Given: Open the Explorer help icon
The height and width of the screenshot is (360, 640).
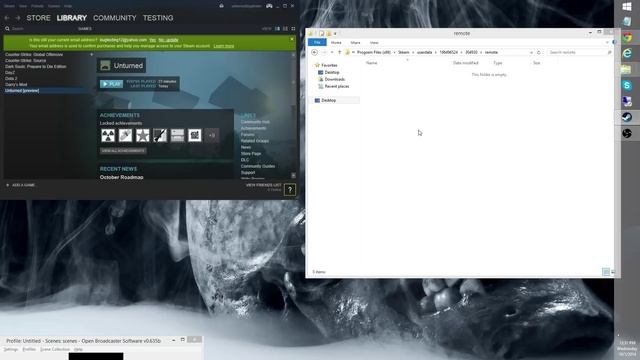Looking at the screenshot, I should pos(614,42).
